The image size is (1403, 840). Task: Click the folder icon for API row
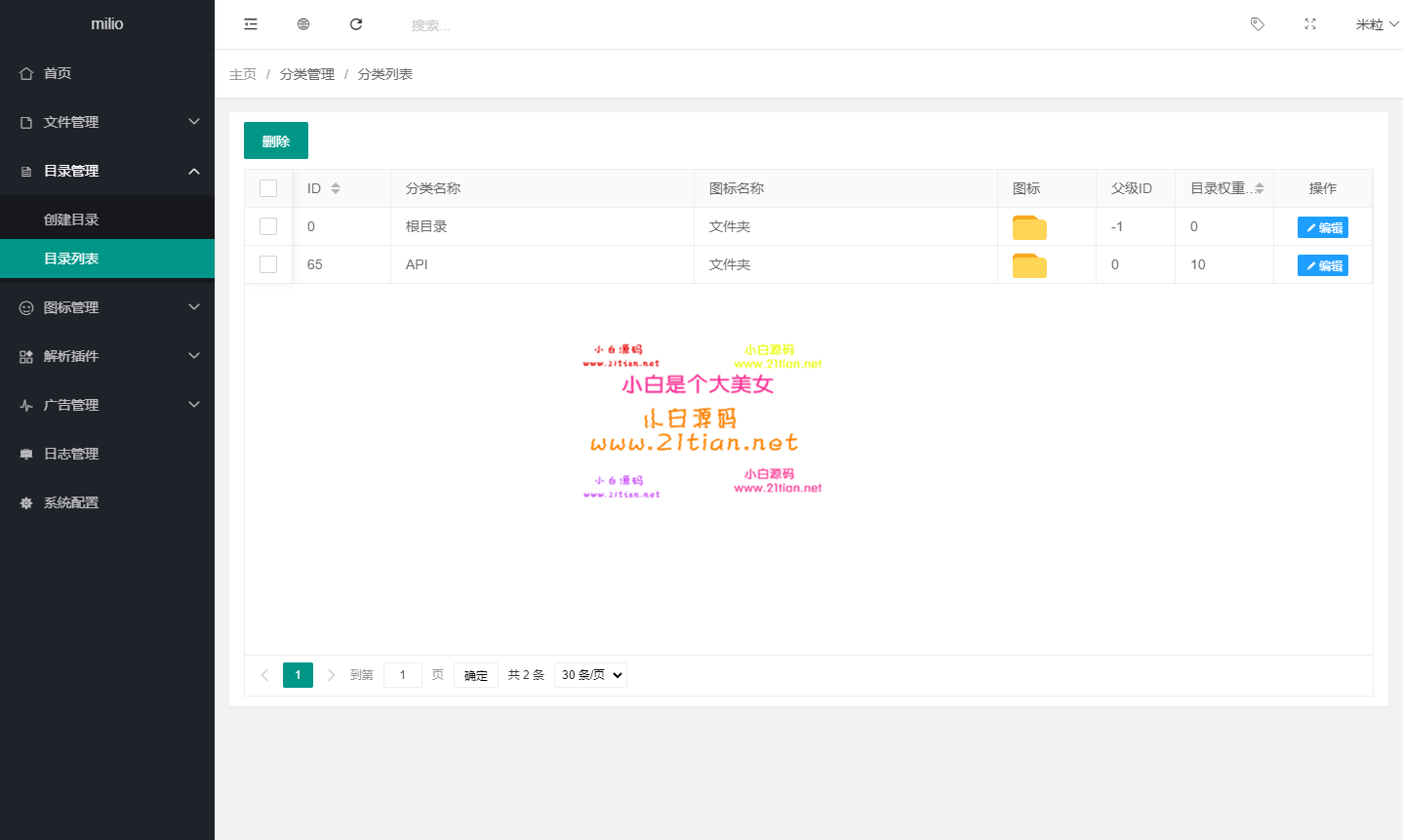click(x=1029, y=265)
